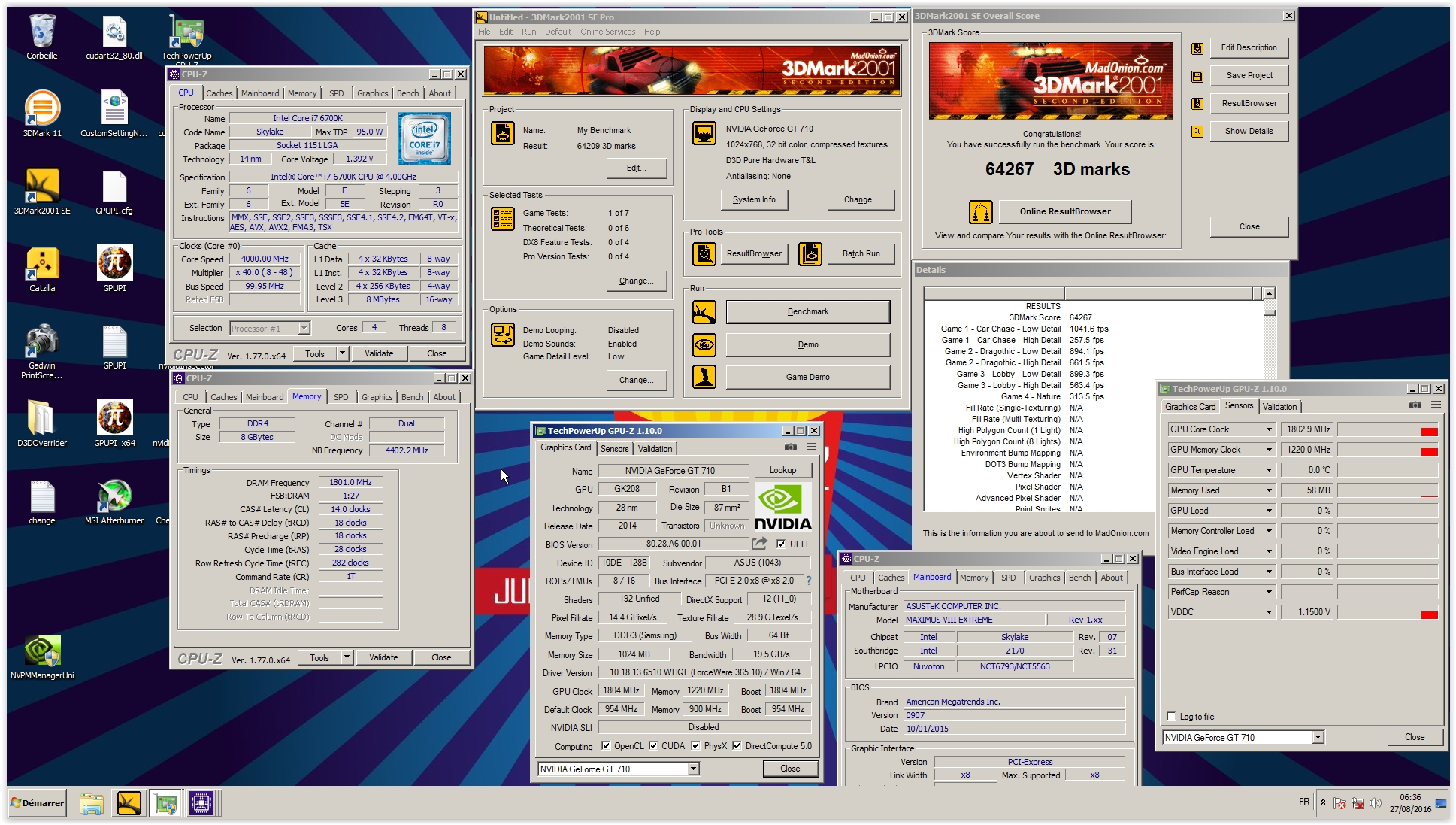
Task: Open GPU selector dropdown in GPU-Z Graphics Card window
Action: click(693, 769)
